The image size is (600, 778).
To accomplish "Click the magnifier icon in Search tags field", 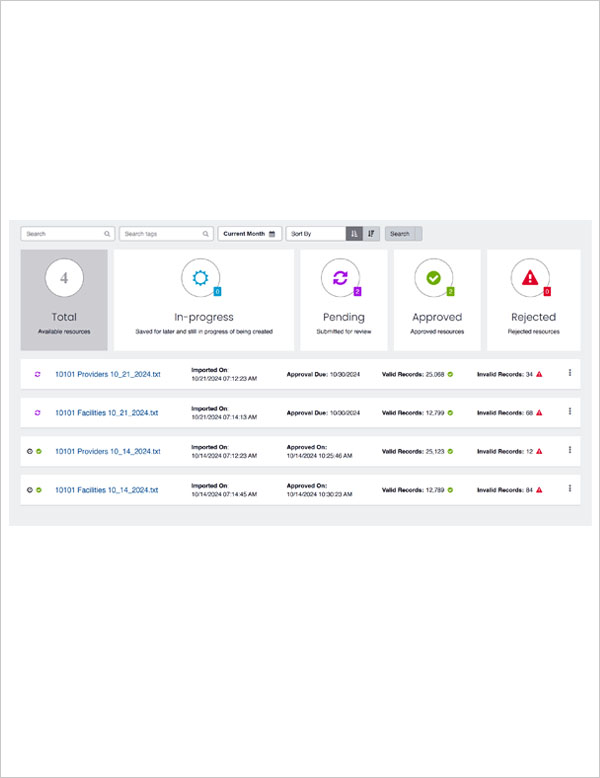I will pyautogui.click(x=205, y=234).
